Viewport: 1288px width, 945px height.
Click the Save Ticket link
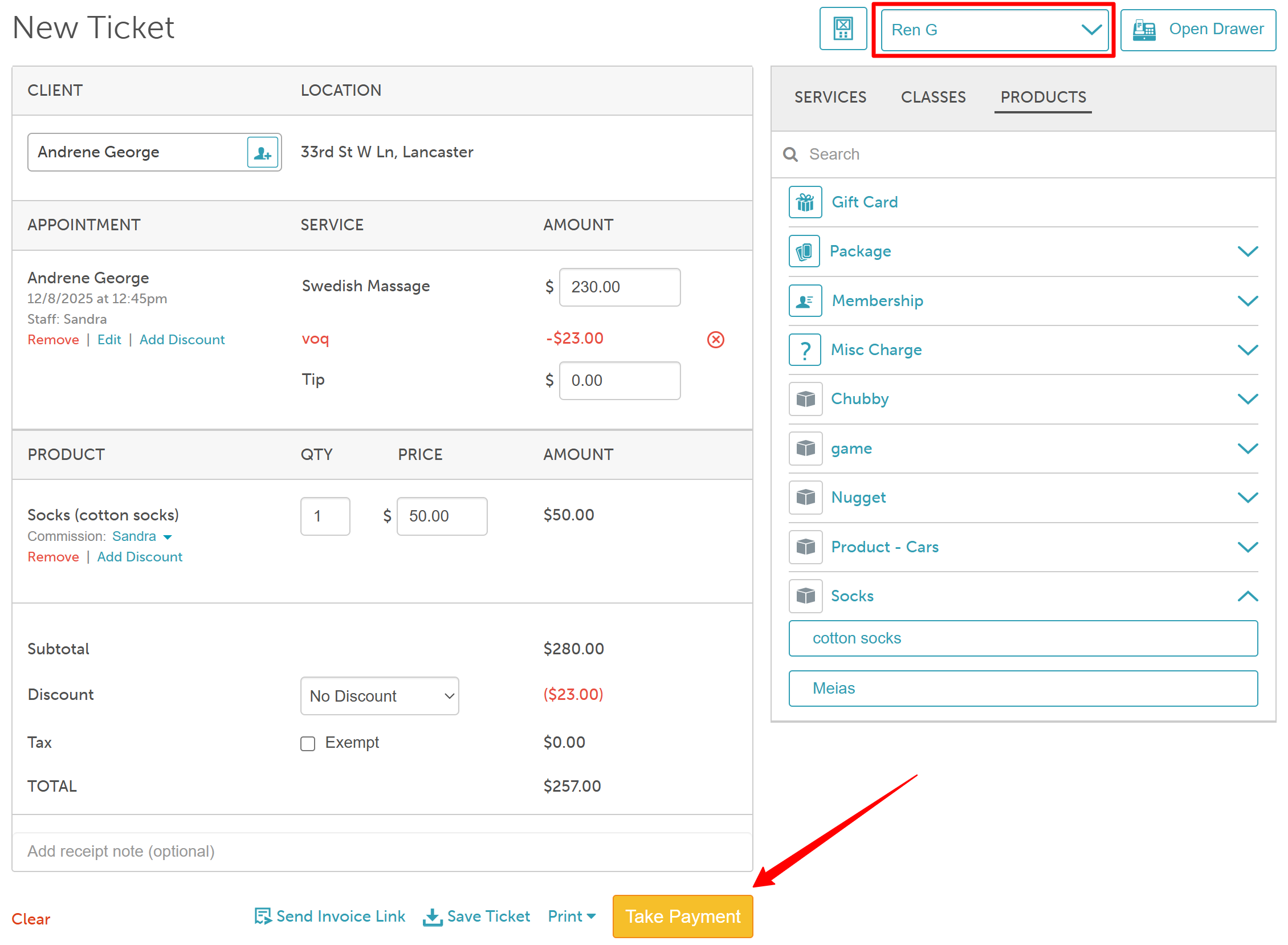coord(476,917)
